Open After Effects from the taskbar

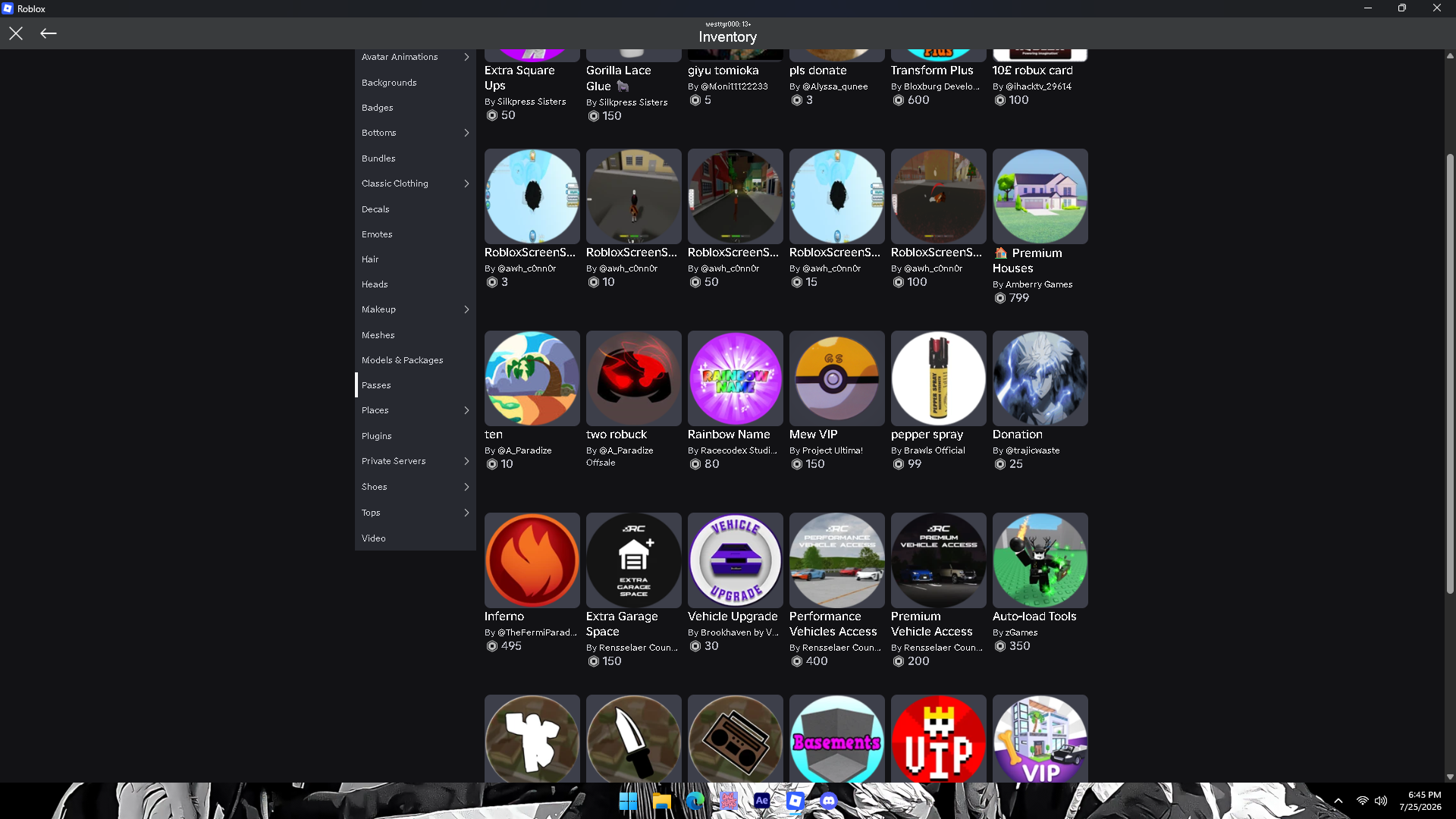761,801
